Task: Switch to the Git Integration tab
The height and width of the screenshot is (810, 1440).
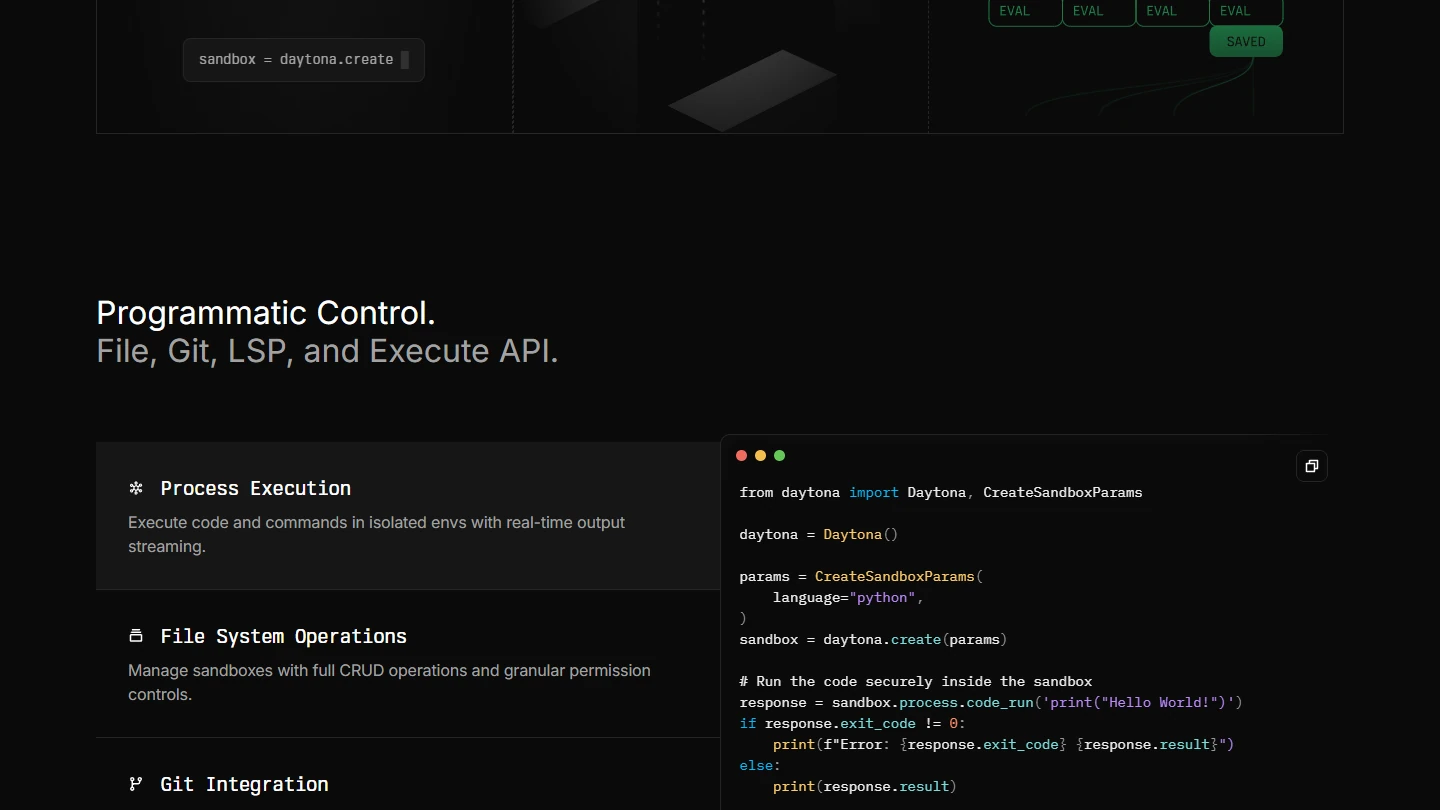Action: click(x=244, y=784)
